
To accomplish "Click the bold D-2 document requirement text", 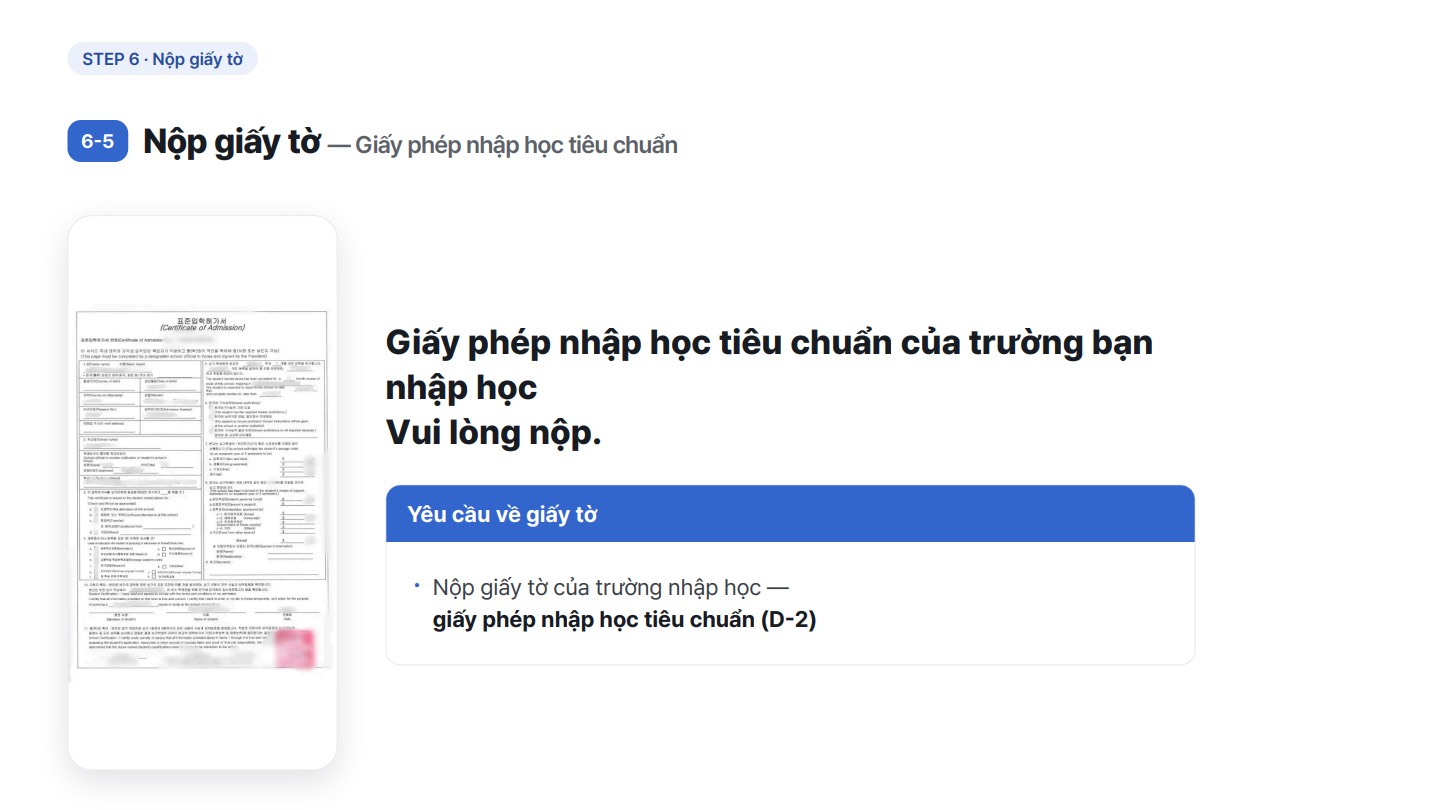I will pos(624,619).
